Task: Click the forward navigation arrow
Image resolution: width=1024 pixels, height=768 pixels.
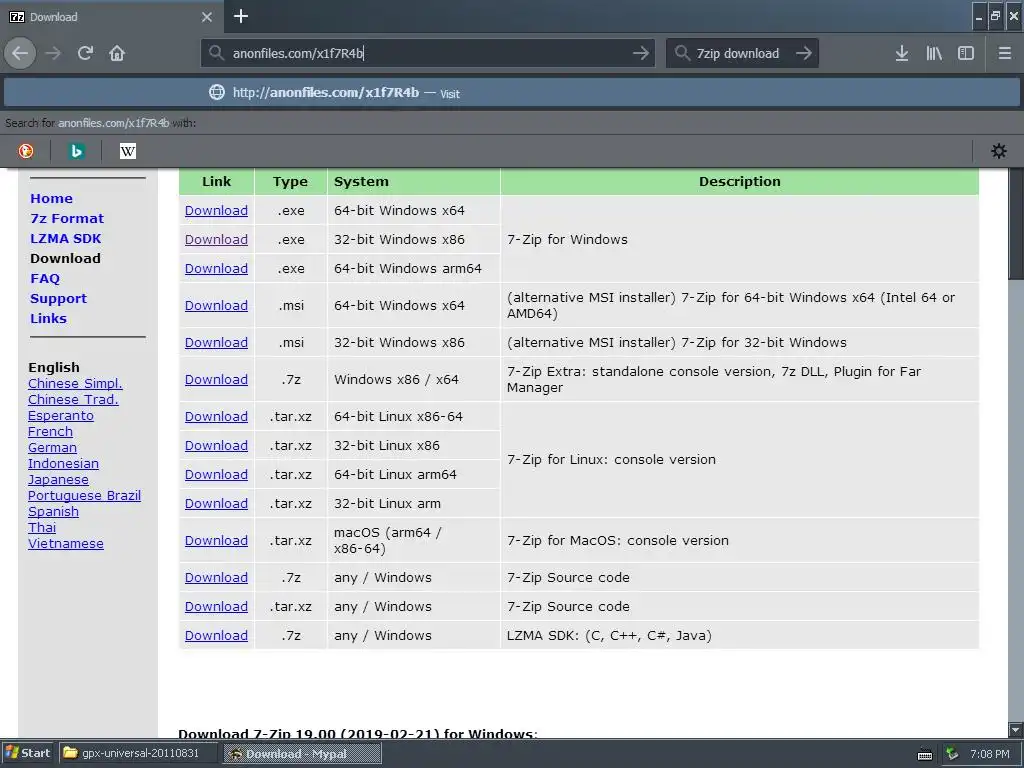Action: click(x=53, y=53)
